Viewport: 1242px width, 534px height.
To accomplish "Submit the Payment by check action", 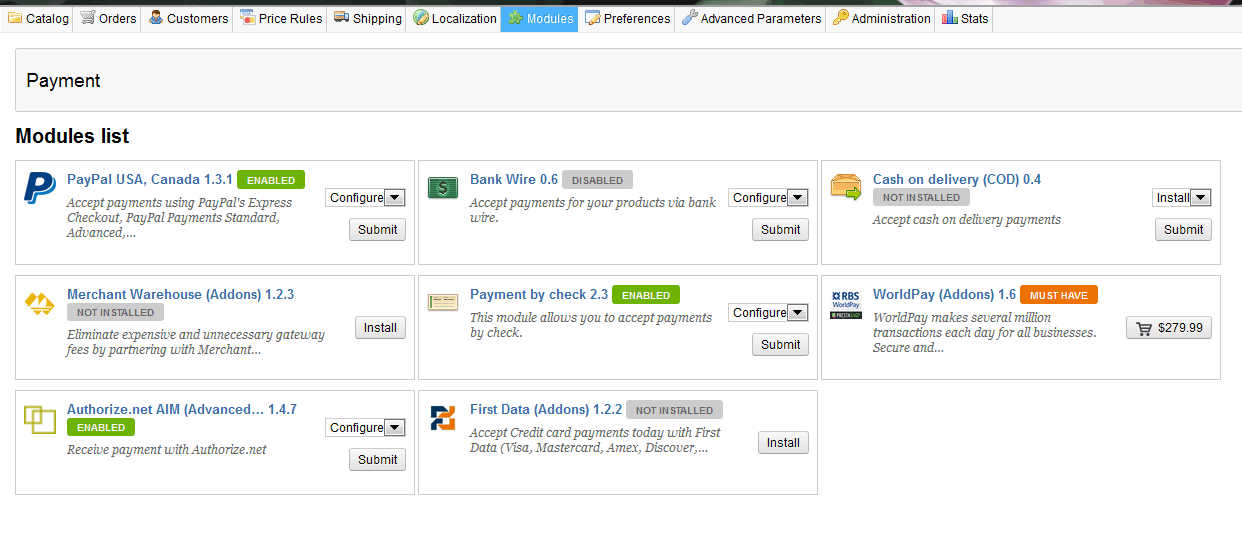I will point(780,344).
